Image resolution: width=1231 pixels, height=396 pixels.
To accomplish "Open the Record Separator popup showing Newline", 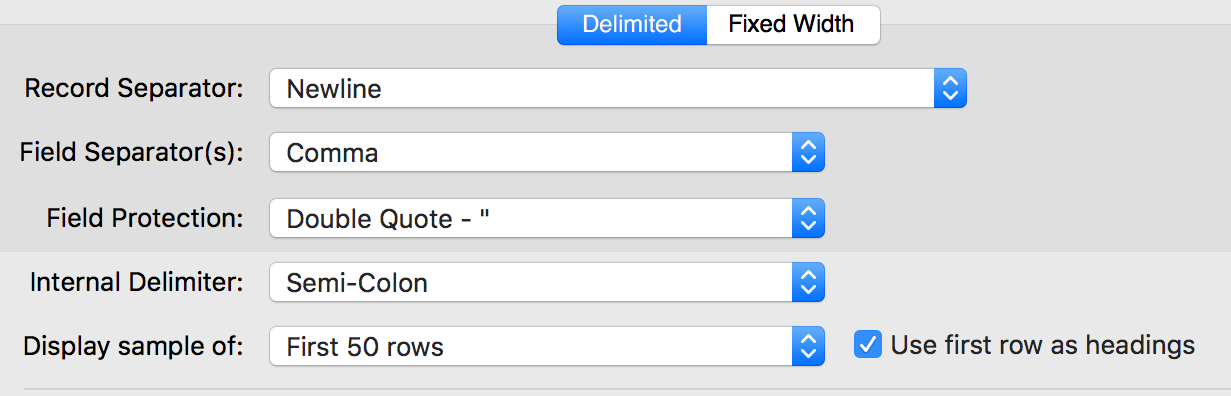I will (618, 89).
